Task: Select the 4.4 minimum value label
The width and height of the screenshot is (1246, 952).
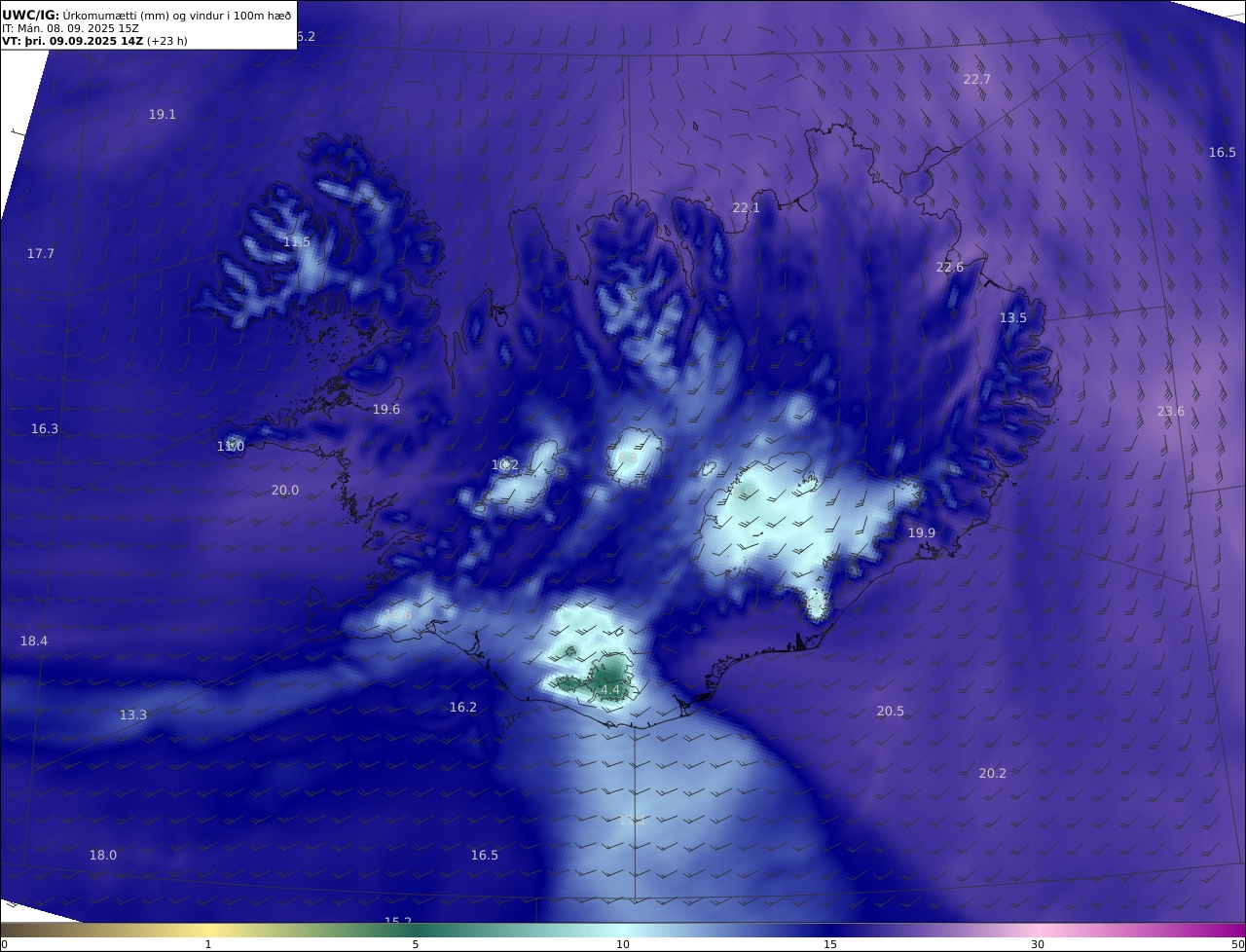Action: pyautogui.click(x=610, y=690)
